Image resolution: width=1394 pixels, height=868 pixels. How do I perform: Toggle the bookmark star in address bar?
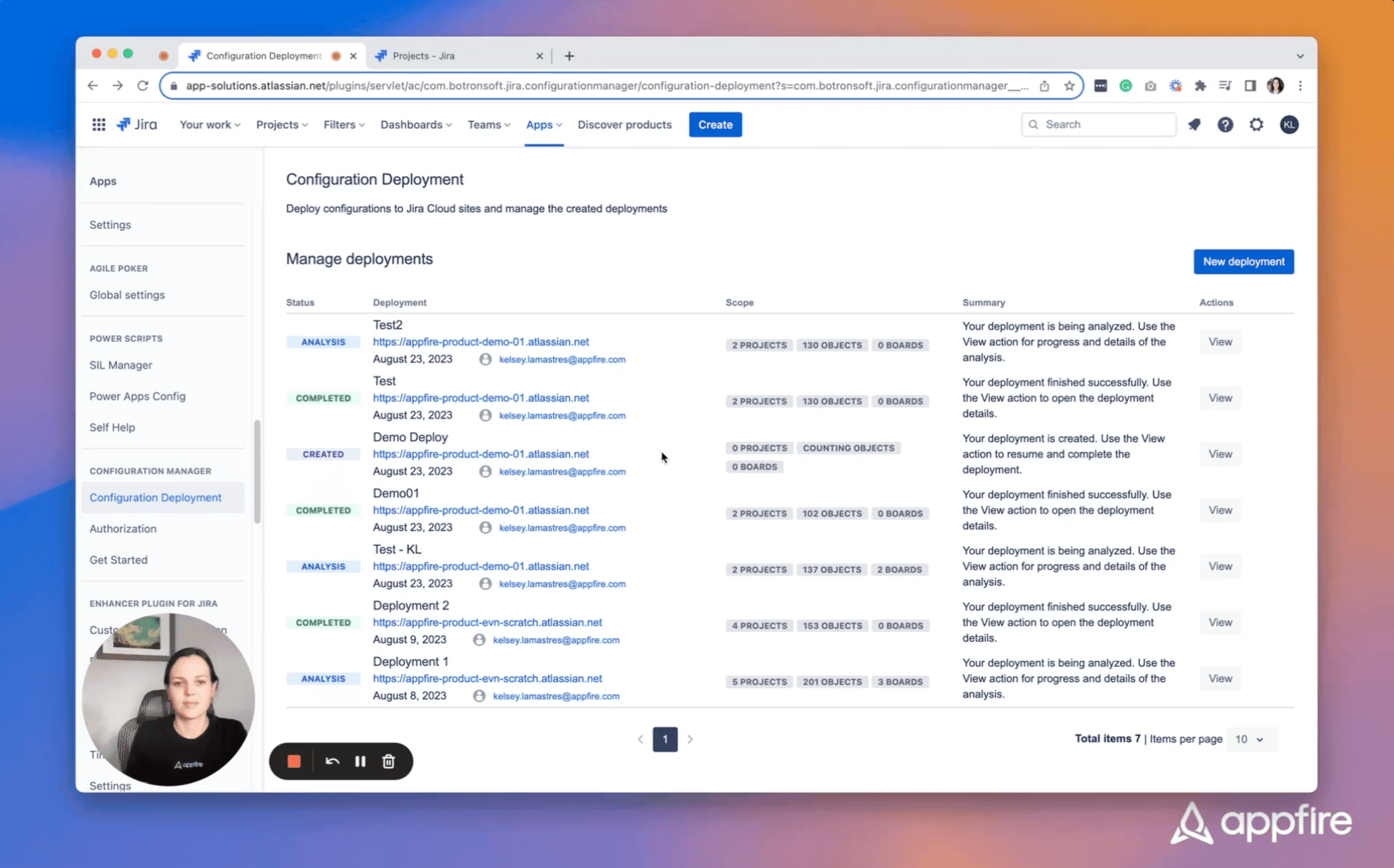pyautogui.click(x=1068, y=85)
